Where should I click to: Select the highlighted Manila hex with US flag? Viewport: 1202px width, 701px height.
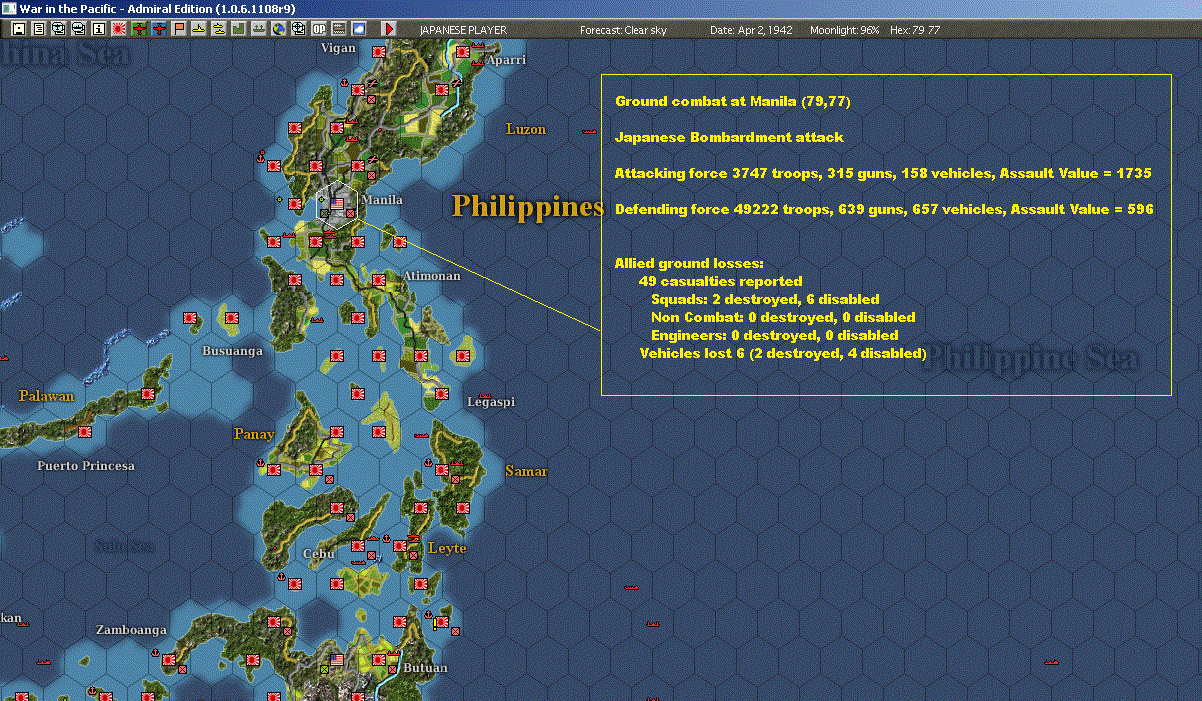[x=337, y=205]
